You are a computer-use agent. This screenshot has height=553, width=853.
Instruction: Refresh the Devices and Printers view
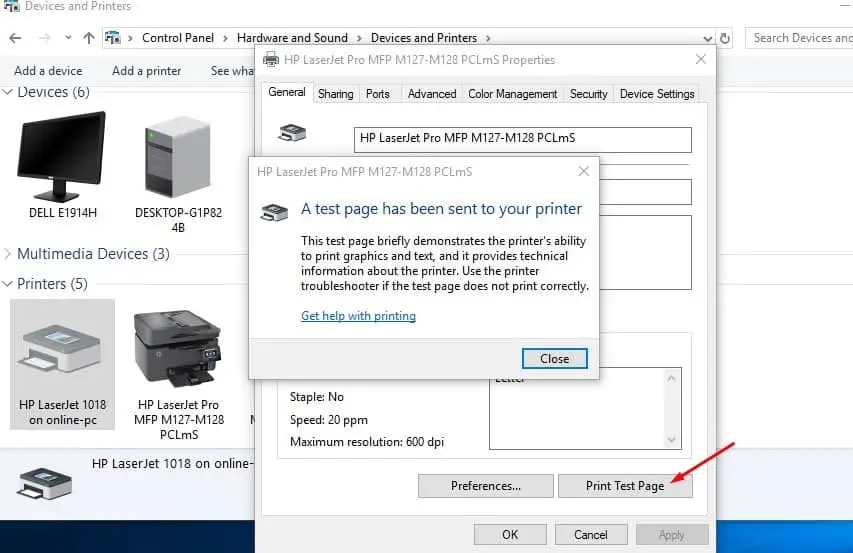[725, 39]
